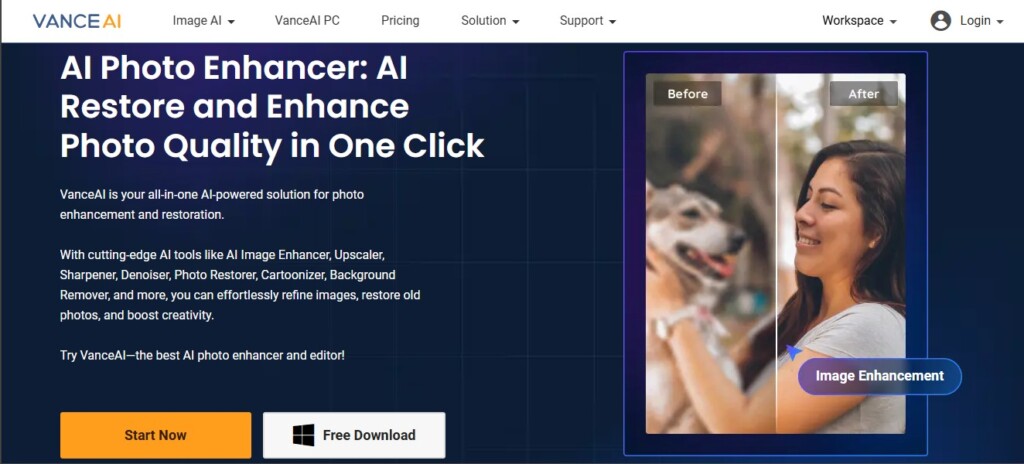Click the Start Now button
The image size is (1024, 464).
[x=155, y=435]
